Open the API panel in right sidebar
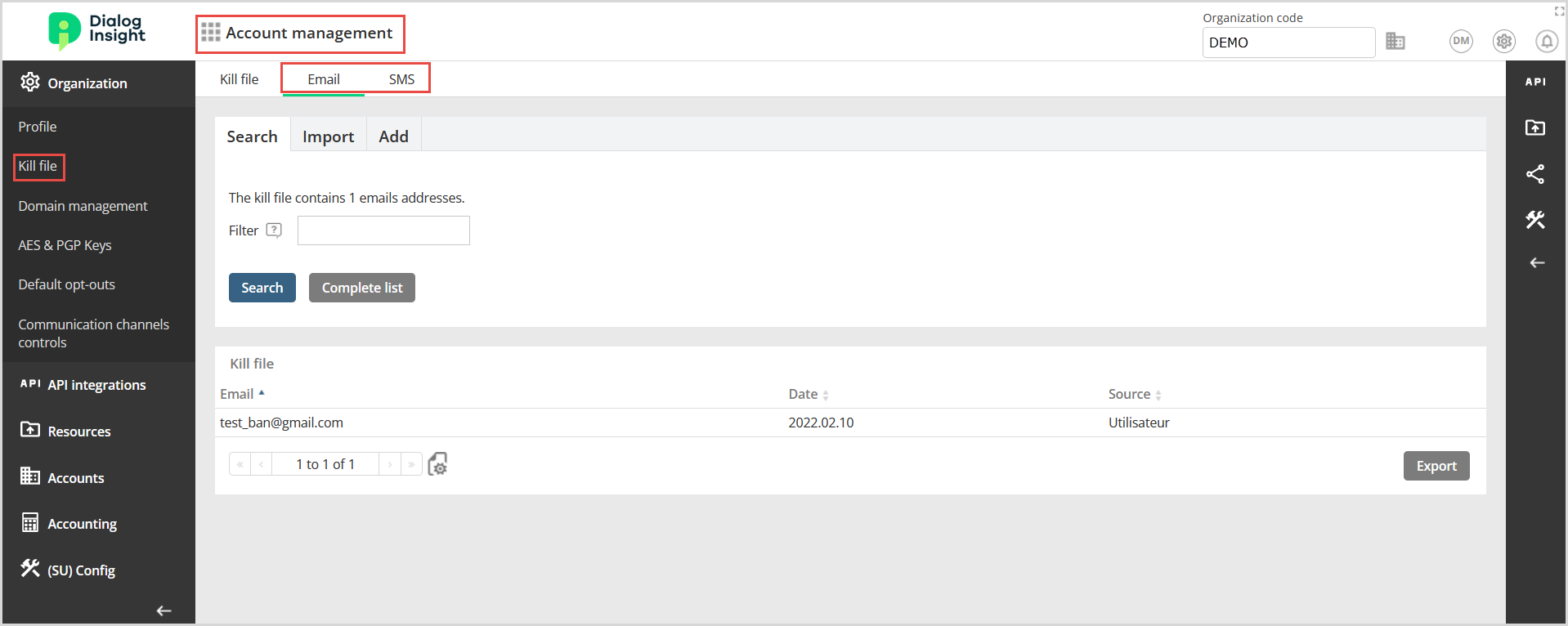 tap(1536, 81)
